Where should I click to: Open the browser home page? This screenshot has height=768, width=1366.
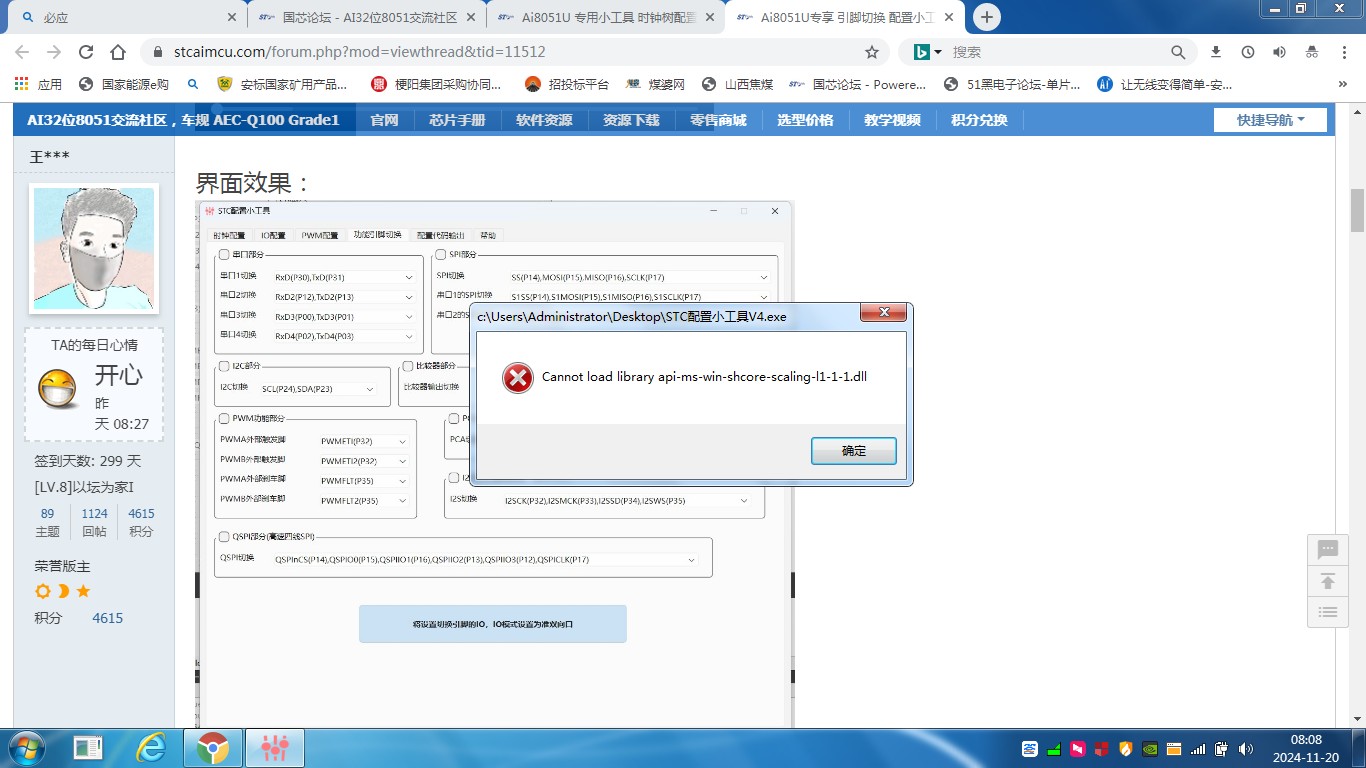(x=118, y=52)
